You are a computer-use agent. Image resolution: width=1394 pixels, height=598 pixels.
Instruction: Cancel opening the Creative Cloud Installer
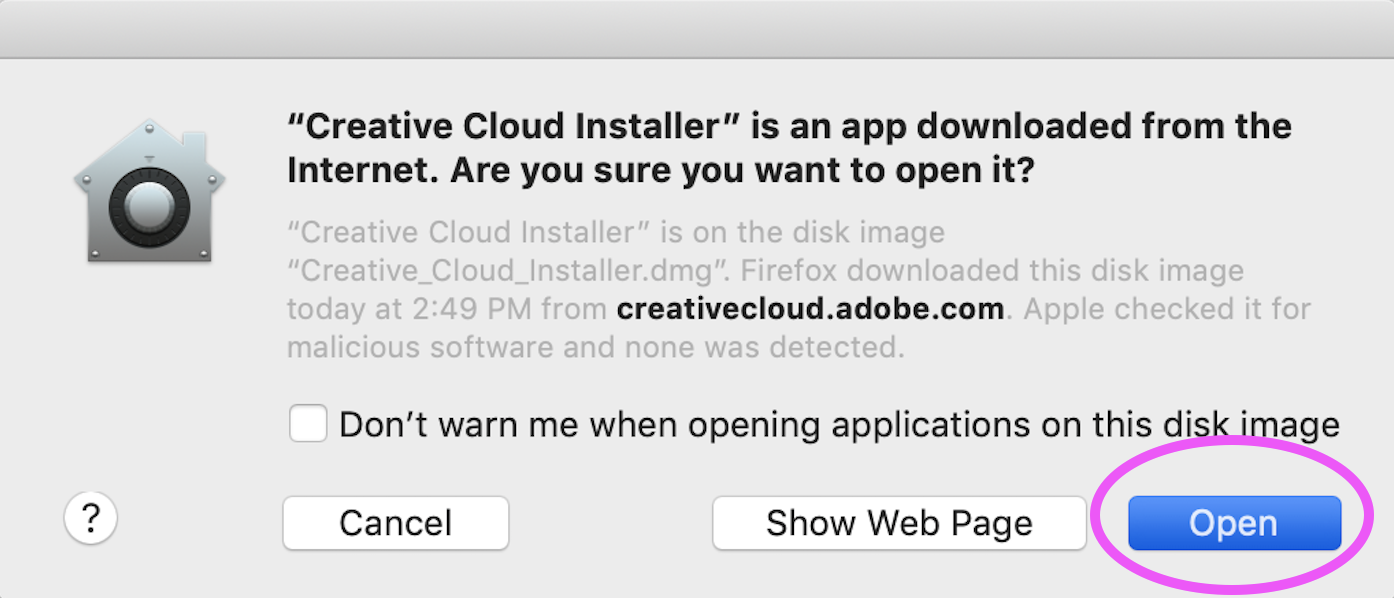click(x=396, y=523)
